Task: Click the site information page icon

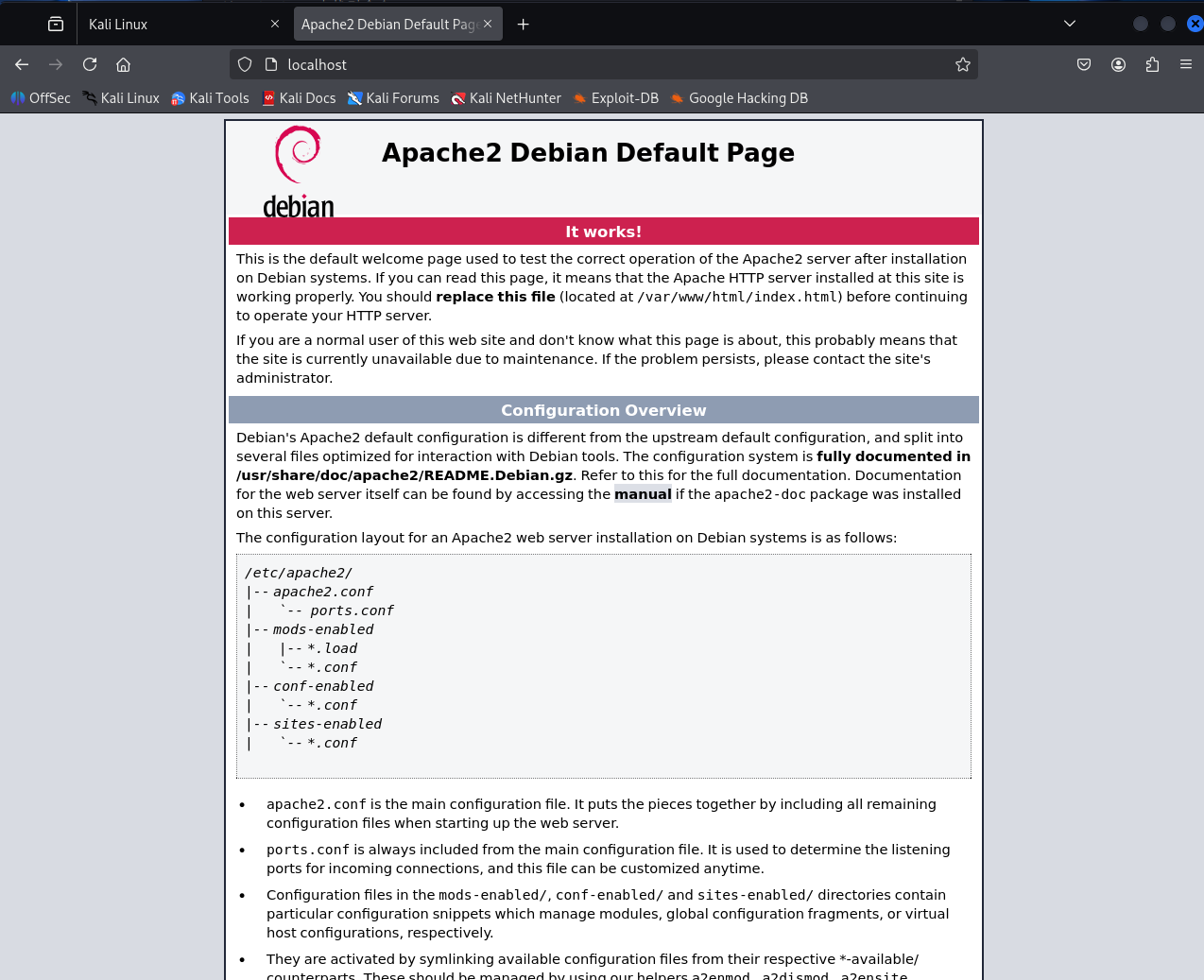Action: (x=271, y=64)
